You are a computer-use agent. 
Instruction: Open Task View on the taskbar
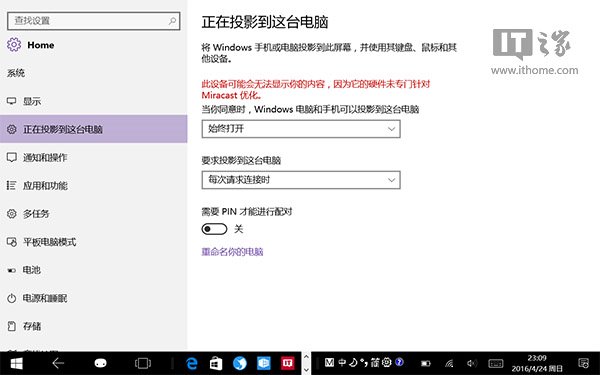coord(143,363)
